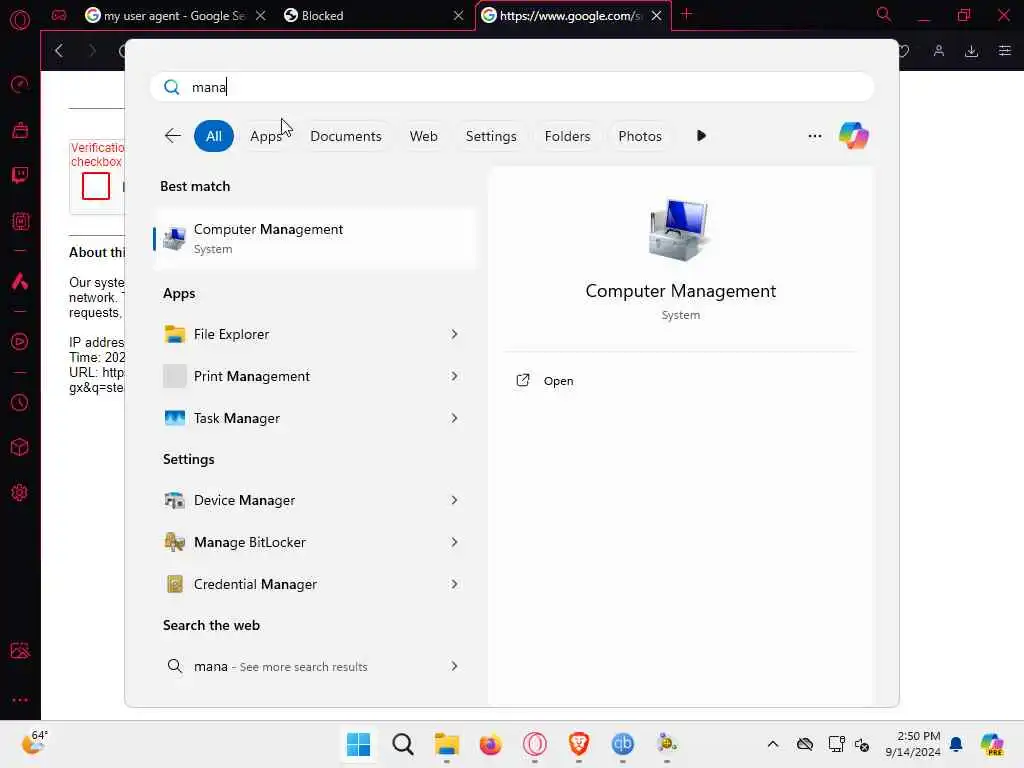Open more options ellipsis in search panel

click(x=814, y=136)
